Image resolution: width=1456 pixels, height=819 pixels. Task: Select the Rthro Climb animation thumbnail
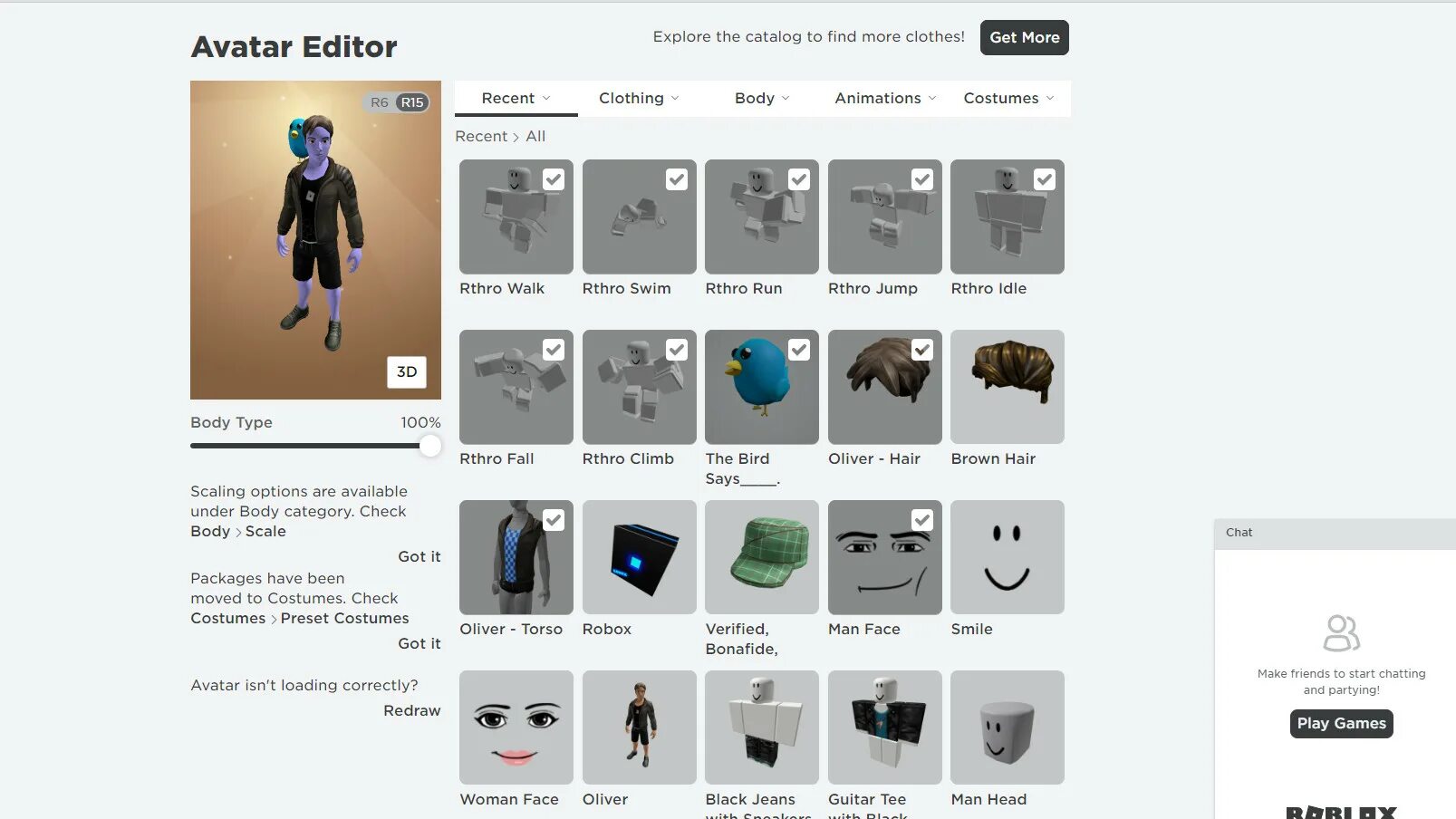click(x=640, y=387)
